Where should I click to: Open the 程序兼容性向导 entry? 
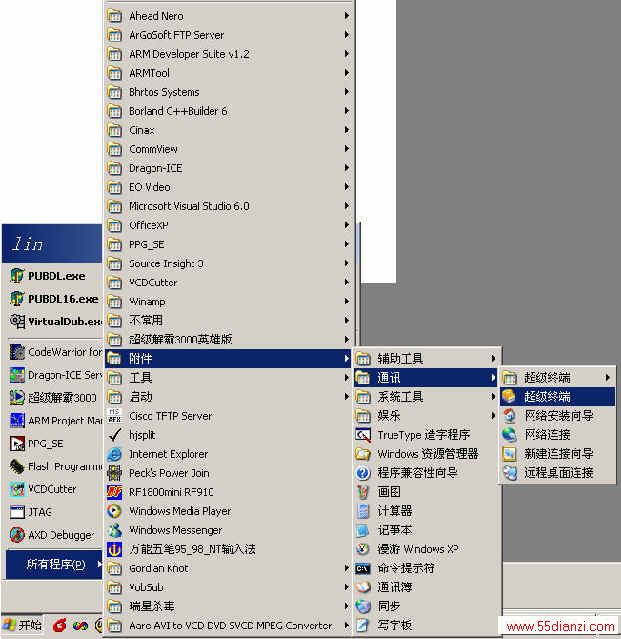tap(425, 473)
